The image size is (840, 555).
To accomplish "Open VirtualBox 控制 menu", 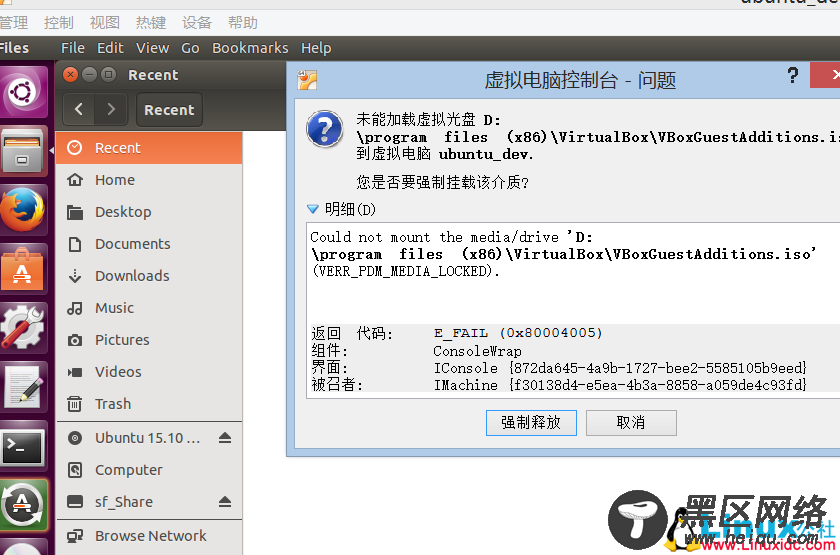I will (58, 22).
